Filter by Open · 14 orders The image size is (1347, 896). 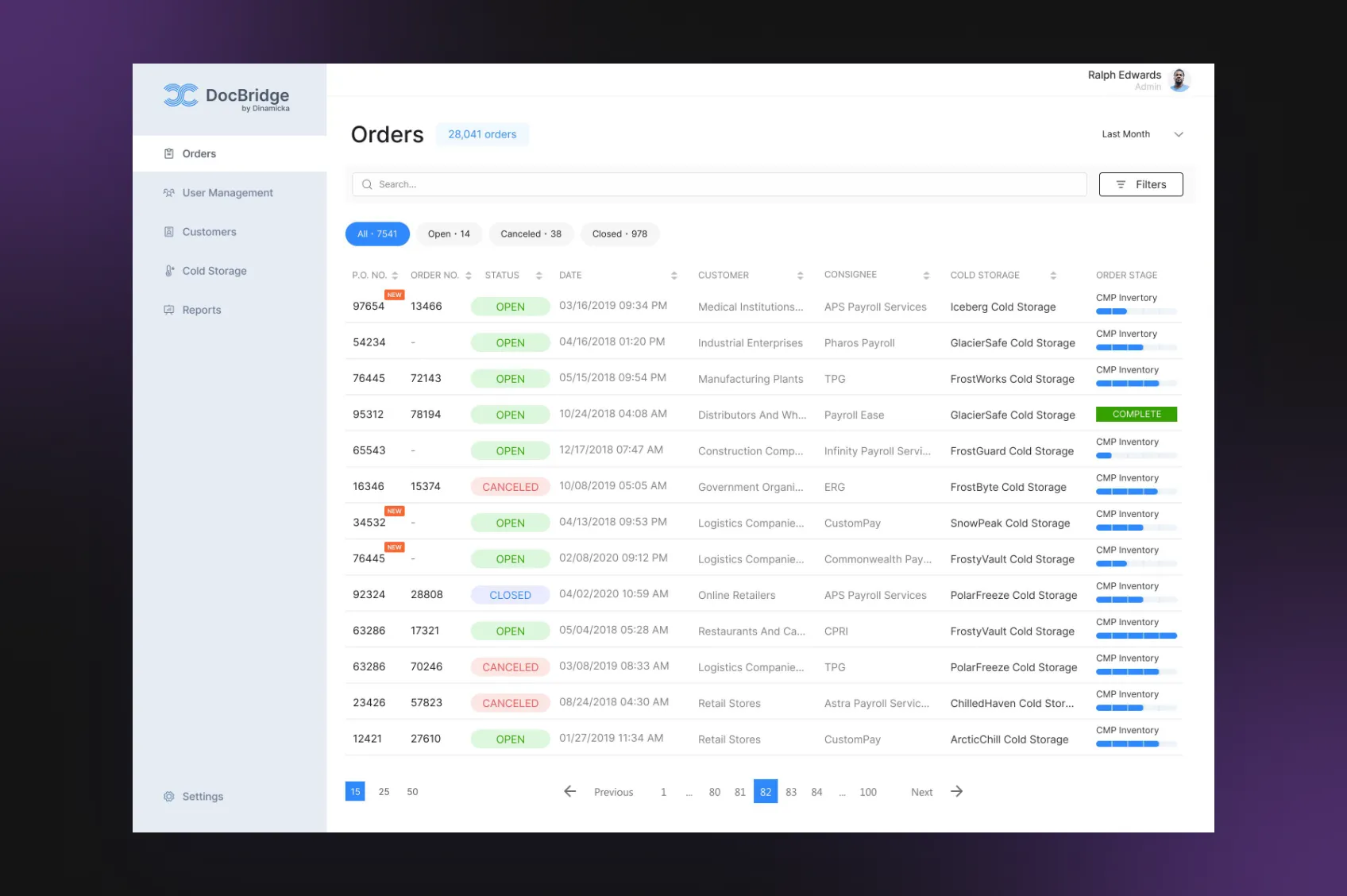pos(449,234)
